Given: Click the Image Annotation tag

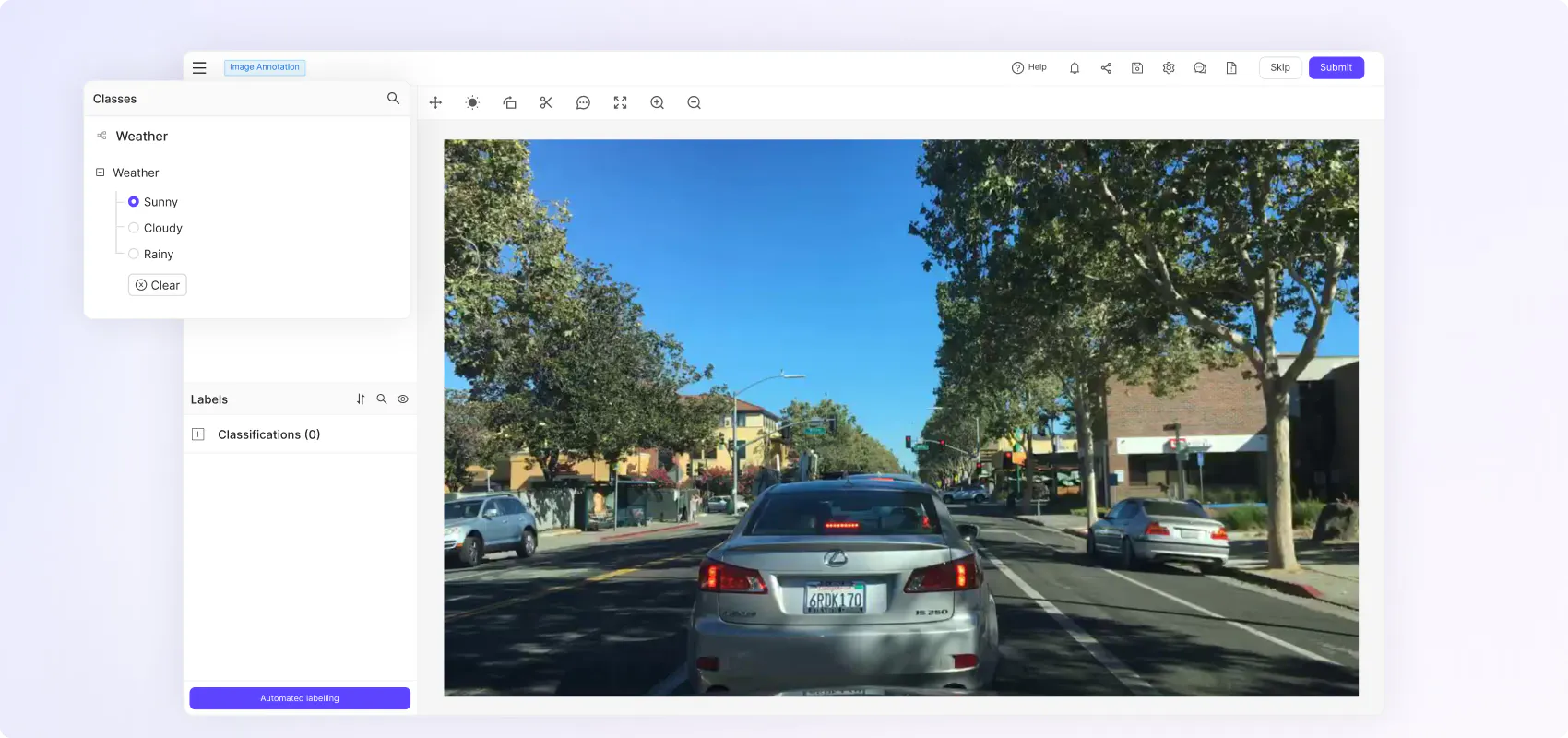Looking at the screenshot, I should (265, 67).
